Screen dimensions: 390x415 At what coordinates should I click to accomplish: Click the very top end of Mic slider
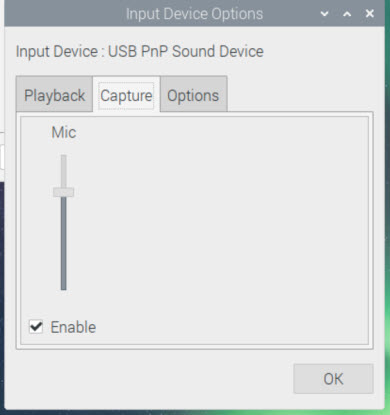click(x=63, y=156)
